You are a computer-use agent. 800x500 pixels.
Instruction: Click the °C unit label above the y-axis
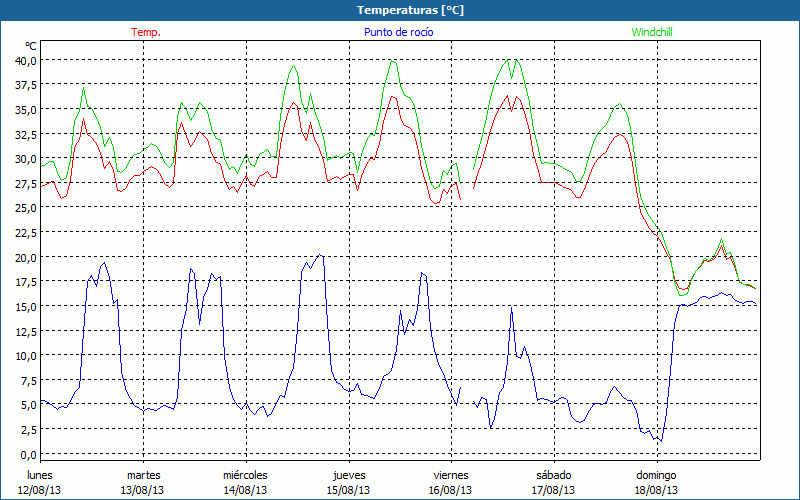click(x=31, y=46)
